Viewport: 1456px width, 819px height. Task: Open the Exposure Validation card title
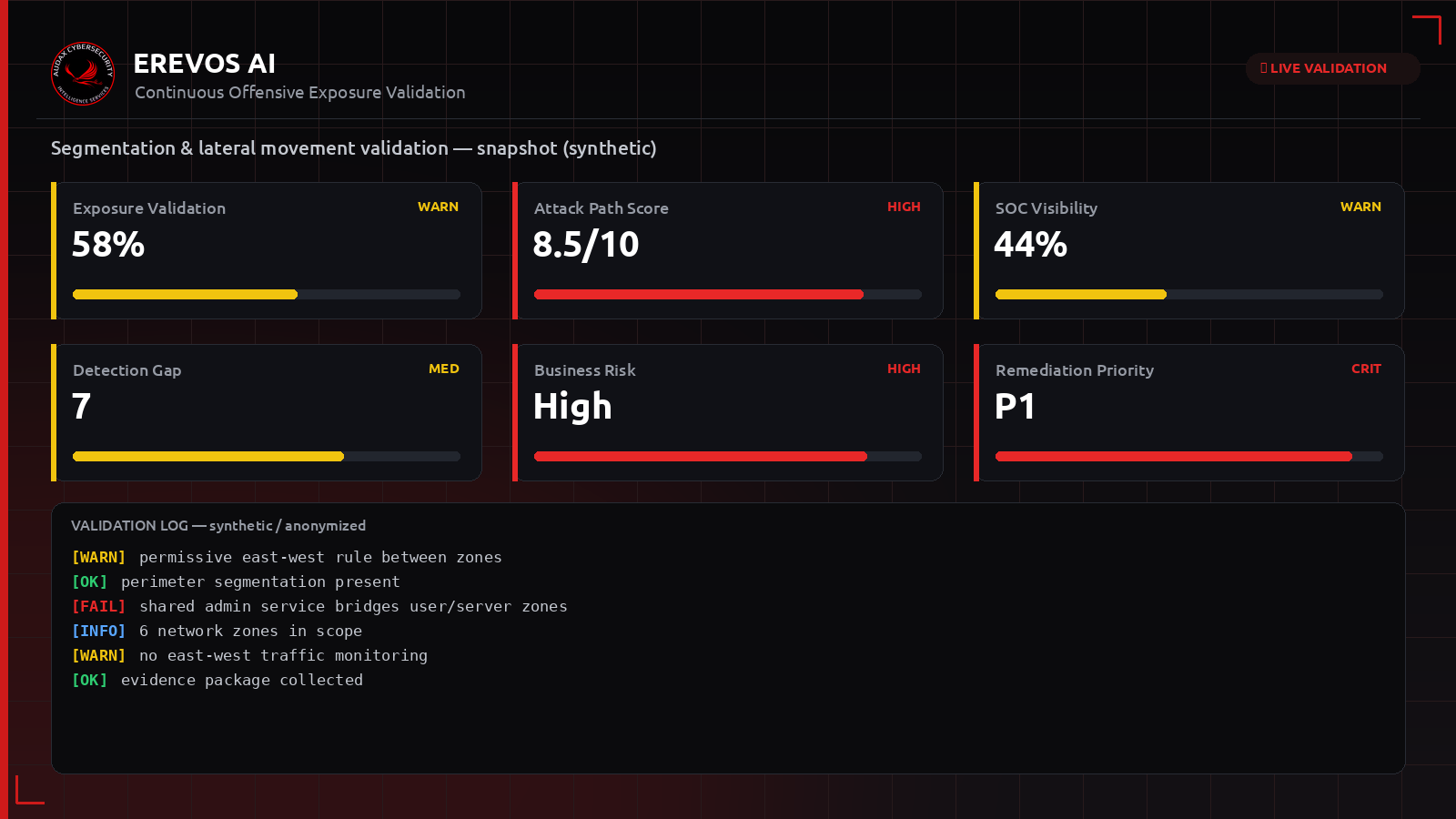149,208
